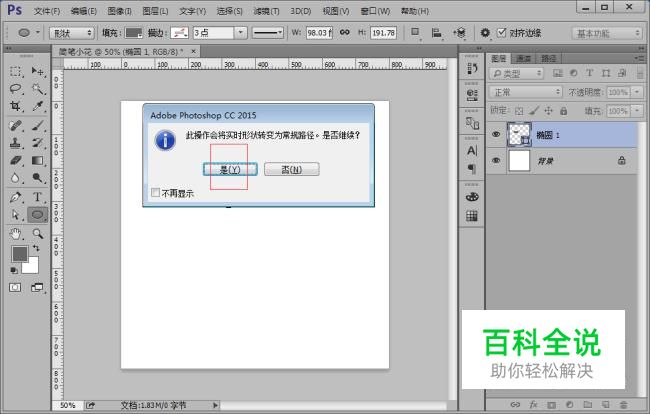Select the Eraser tool
Viewport: 650px width, 414px height.
pyautogui.click(x=15, y=160)
